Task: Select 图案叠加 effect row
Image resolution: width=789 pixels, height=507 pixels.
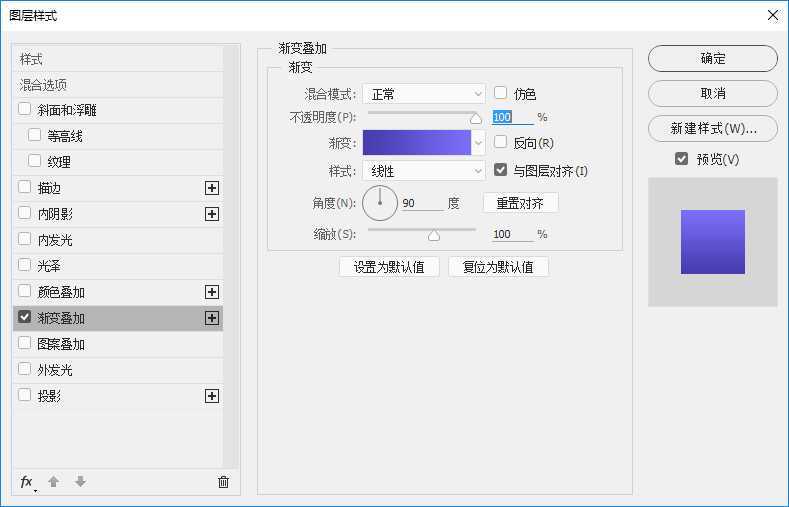Action: 118,345
